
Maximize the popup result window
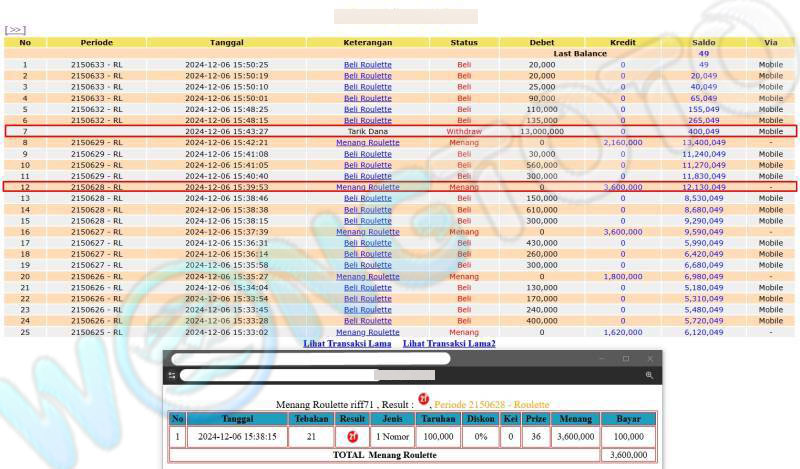pos(624,358)
